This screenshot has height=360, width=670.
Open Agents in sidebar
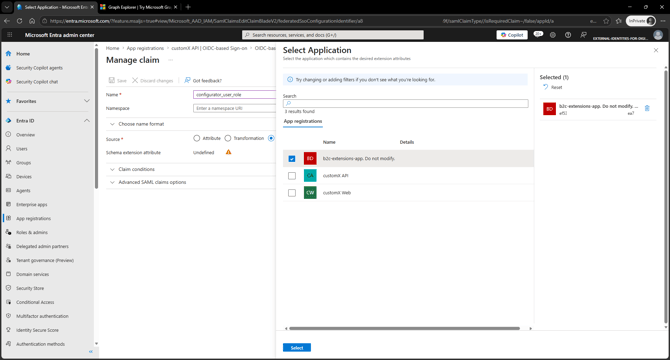tap(23, 191)
